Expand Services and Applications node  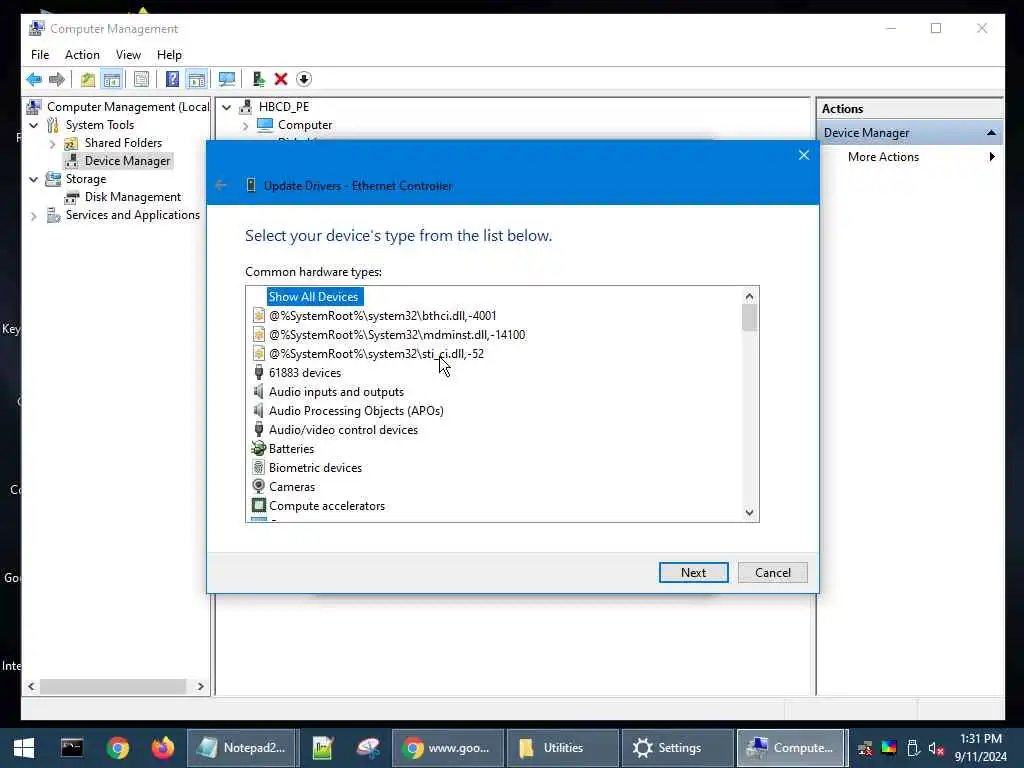tap(34, 216)
